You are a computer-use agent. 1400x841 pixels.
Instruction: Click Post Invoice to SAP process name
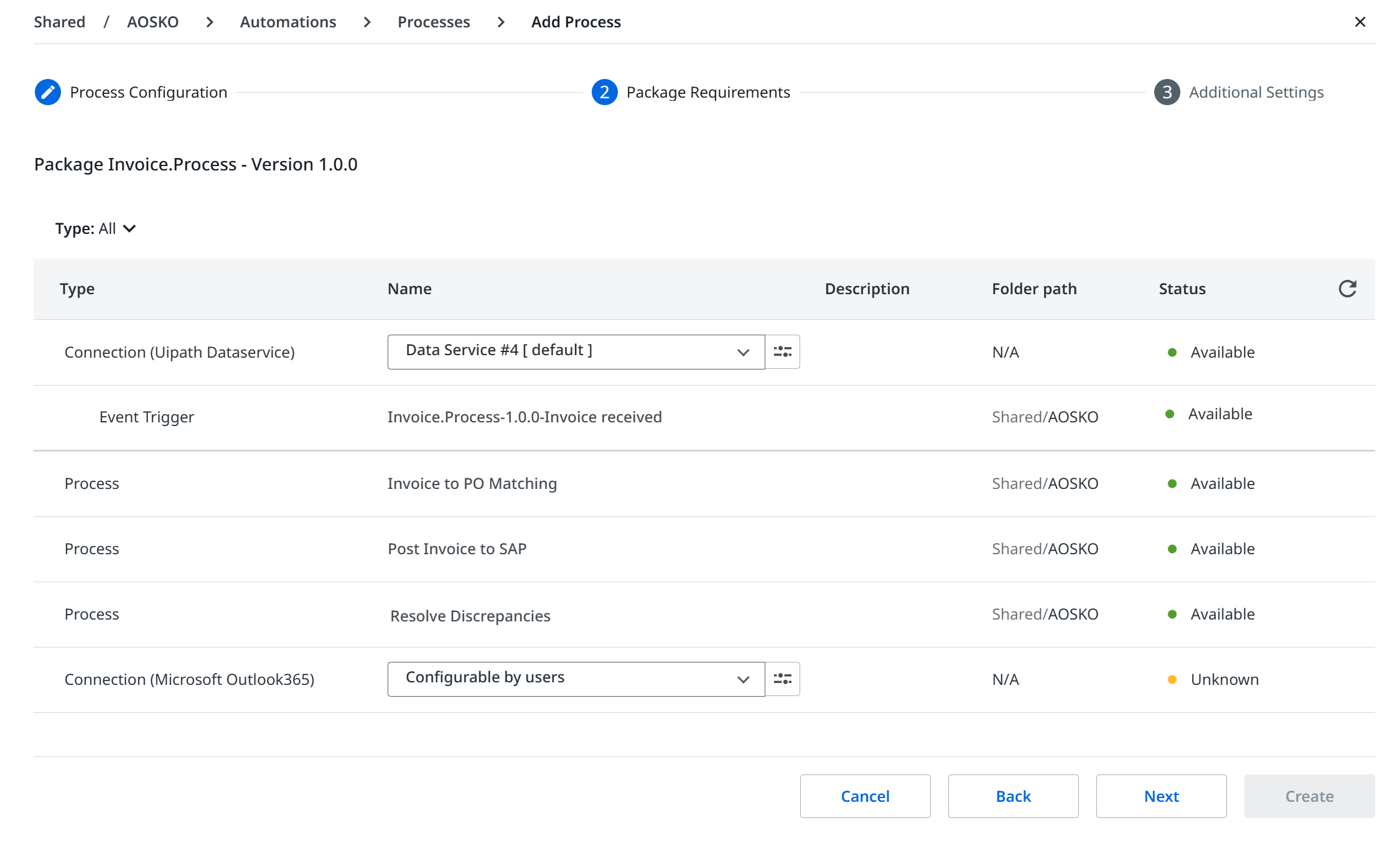[x=457, y=549]
